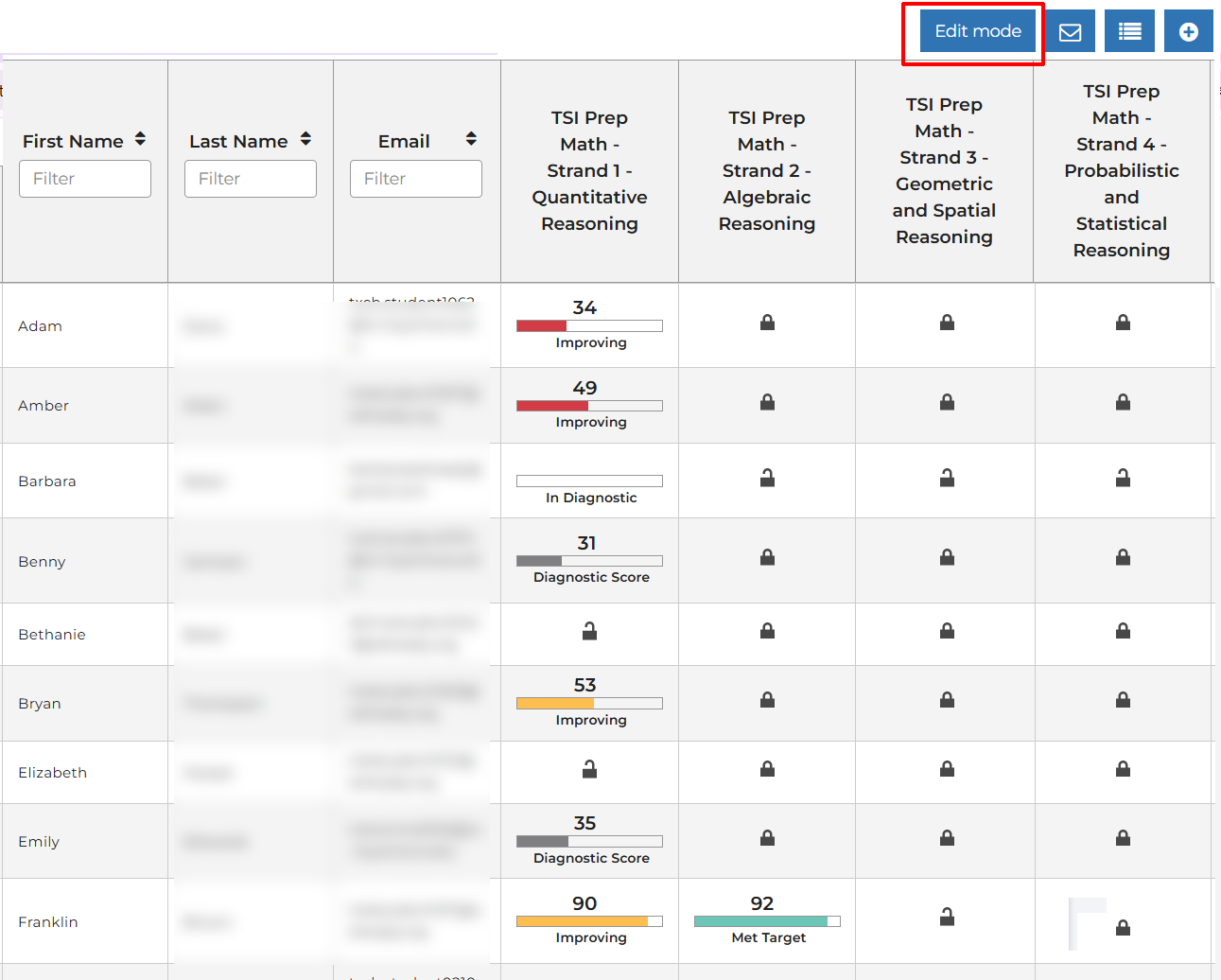The height and width of the screenshot is (980, 1221).
Task: Focus the Last Name filter field
Action: coord(251,179)
